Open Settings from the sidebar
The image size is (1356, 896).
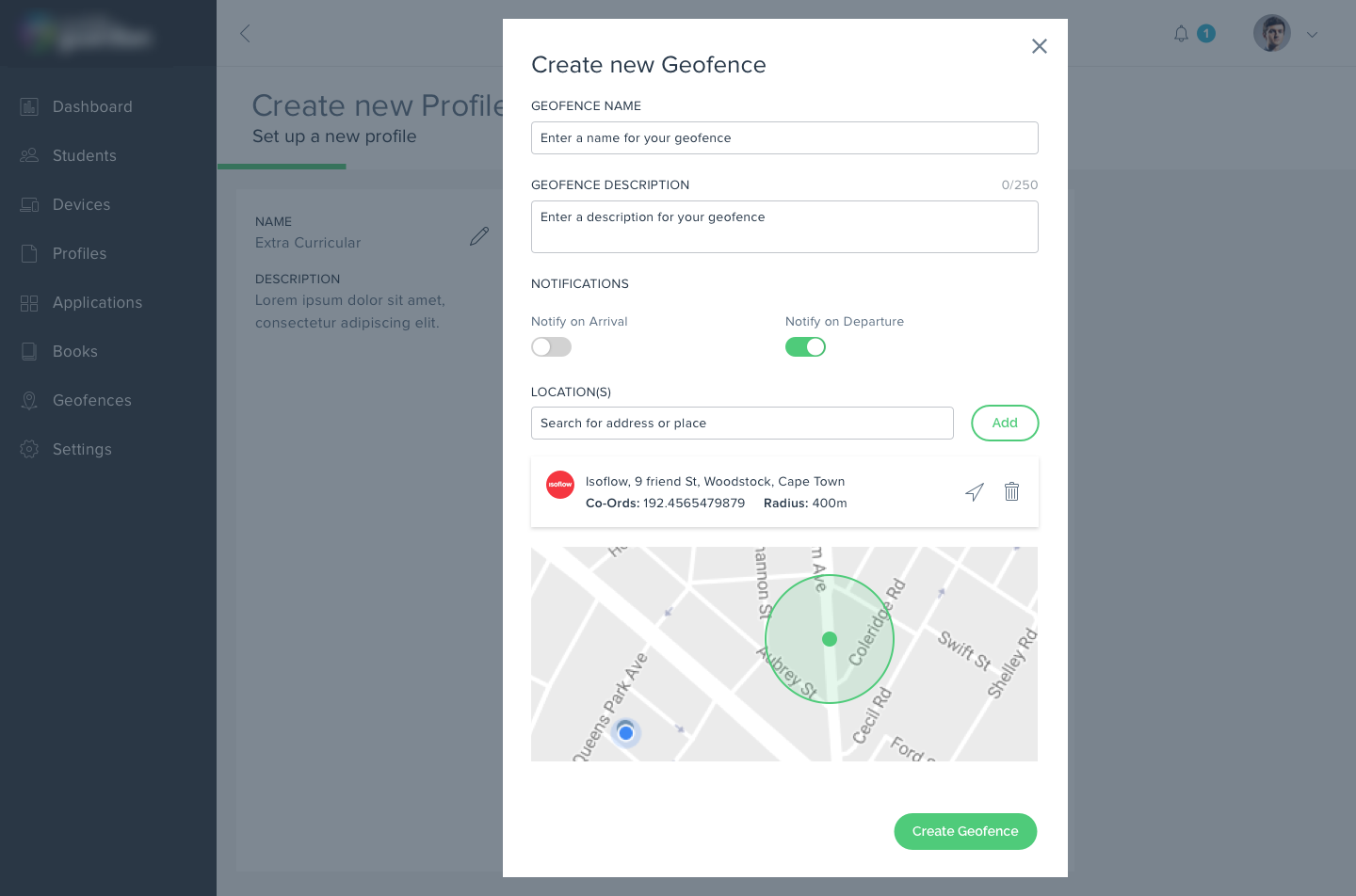82,450
